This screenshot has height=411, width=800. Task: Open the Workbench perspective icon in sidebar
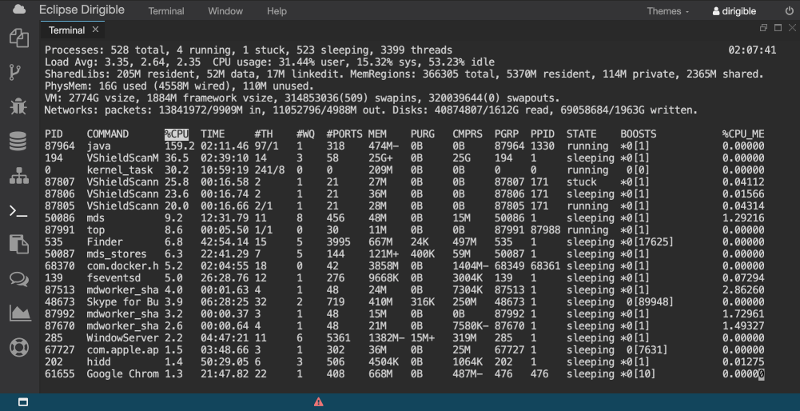point(19,38)
